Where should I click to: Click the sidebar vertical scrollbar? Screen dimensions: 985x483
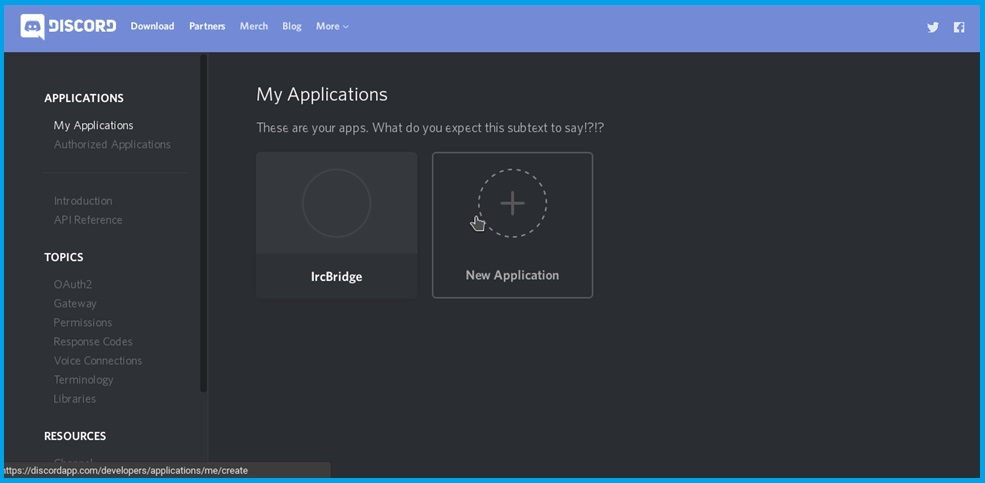203,220
